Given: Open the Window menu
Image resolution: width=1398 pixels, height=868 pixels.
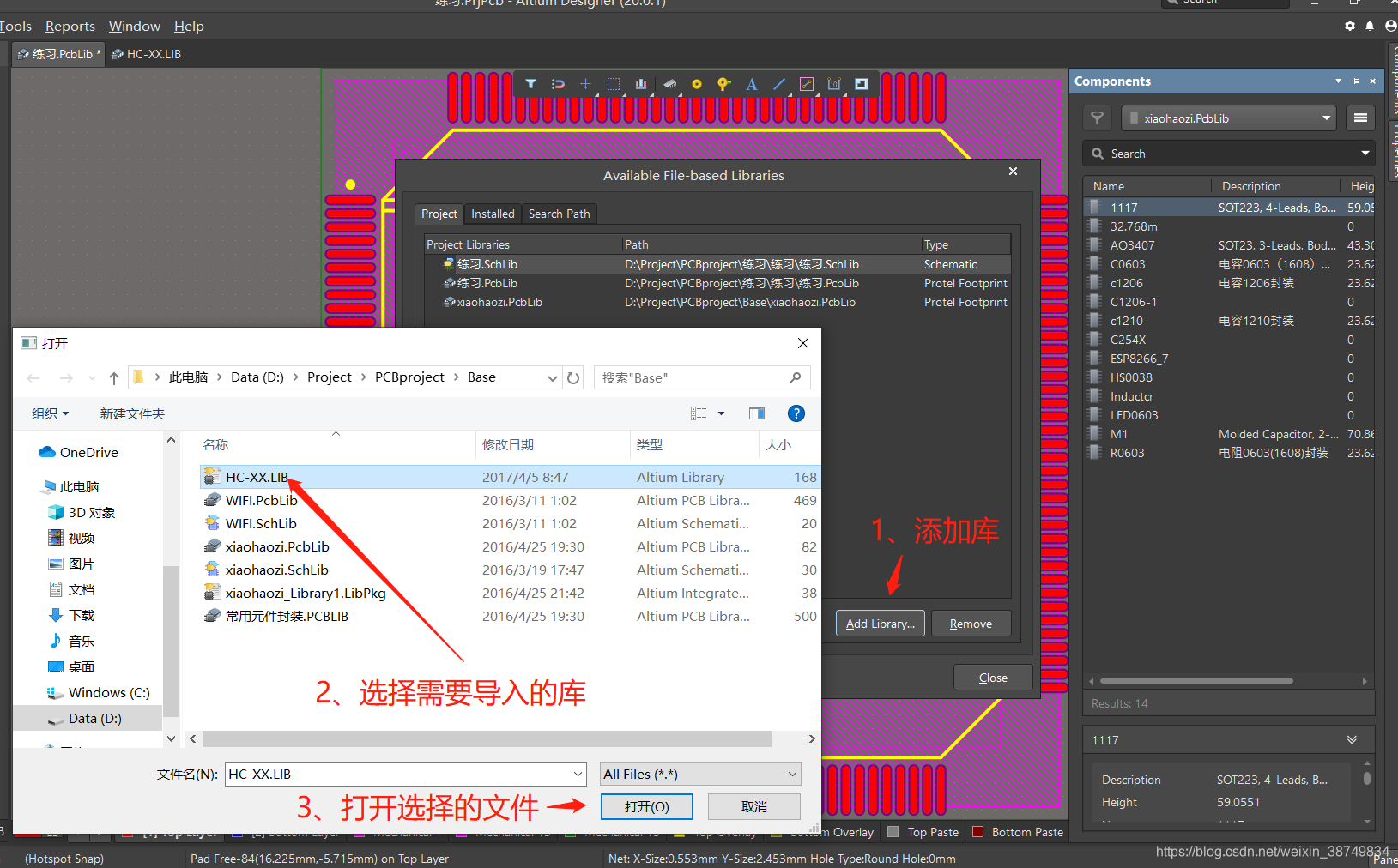Looking at the screenshot, I should [135, 26].
